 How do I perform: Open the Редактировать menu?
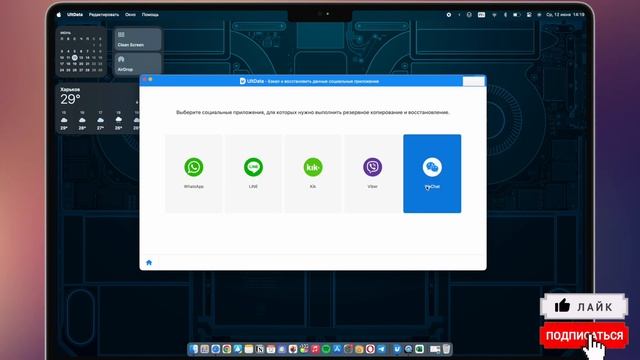pyautogui.click(x=104, y=14)
